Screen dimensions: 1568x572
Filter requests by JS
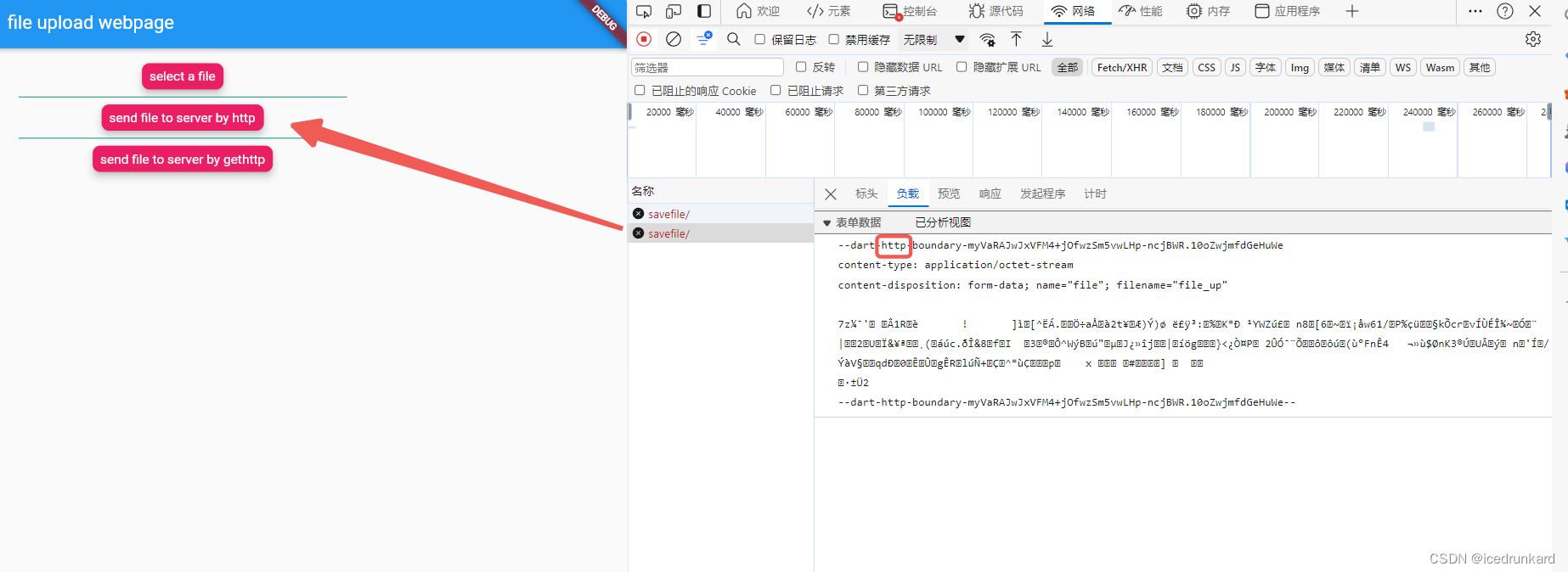1236,67
